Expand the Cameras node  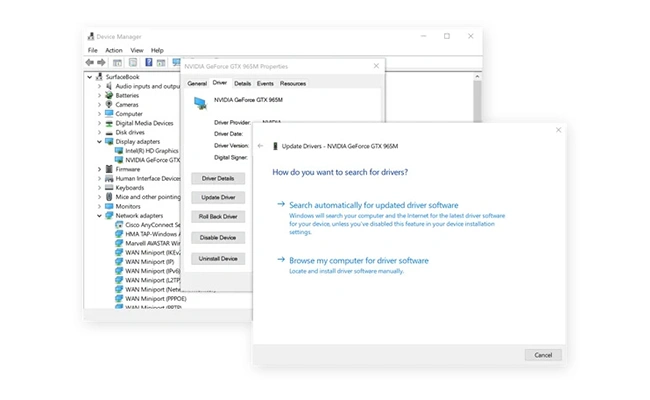click(x=99, y=104)
